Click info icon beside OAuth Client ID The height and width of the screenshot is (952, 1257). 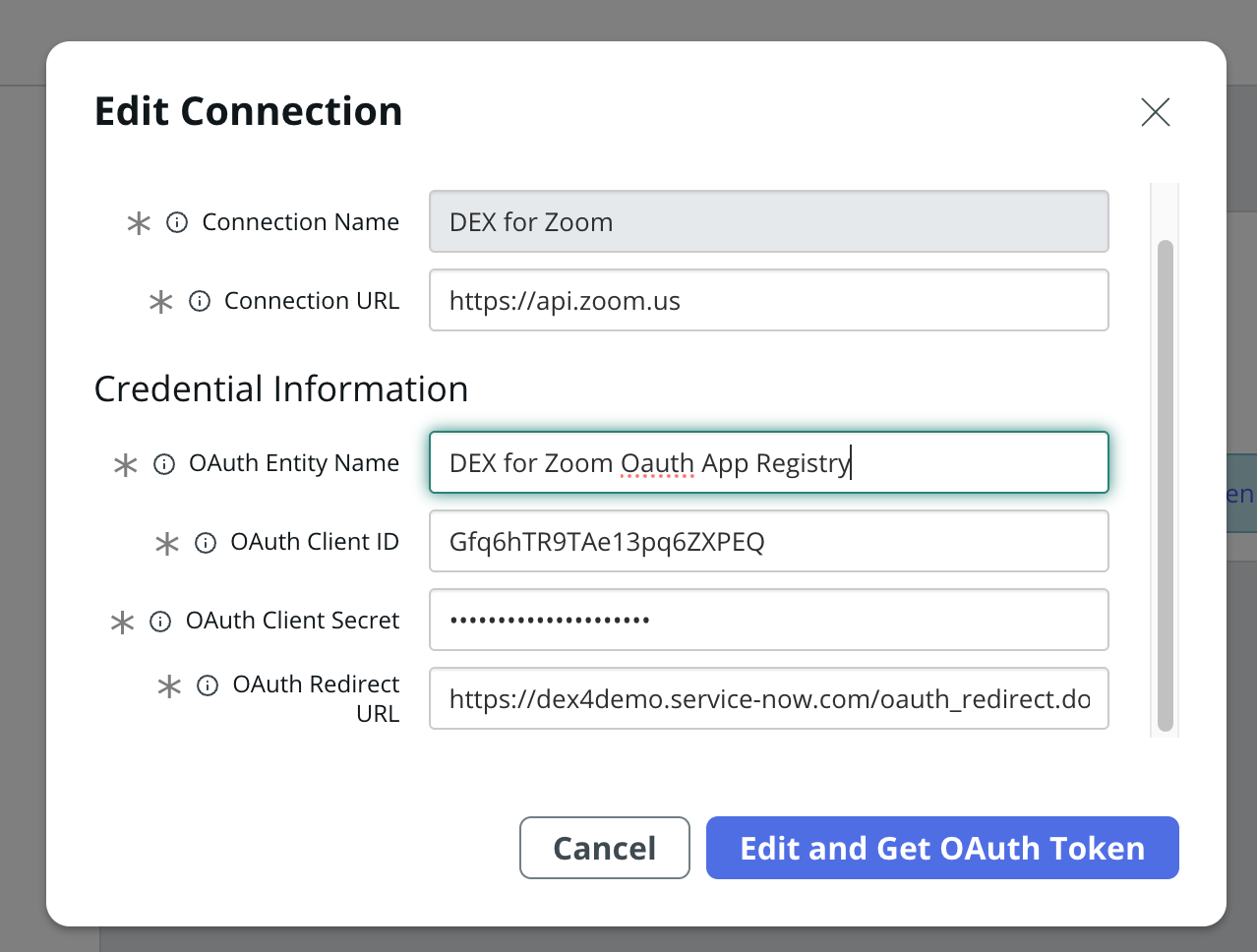(206, 543)
